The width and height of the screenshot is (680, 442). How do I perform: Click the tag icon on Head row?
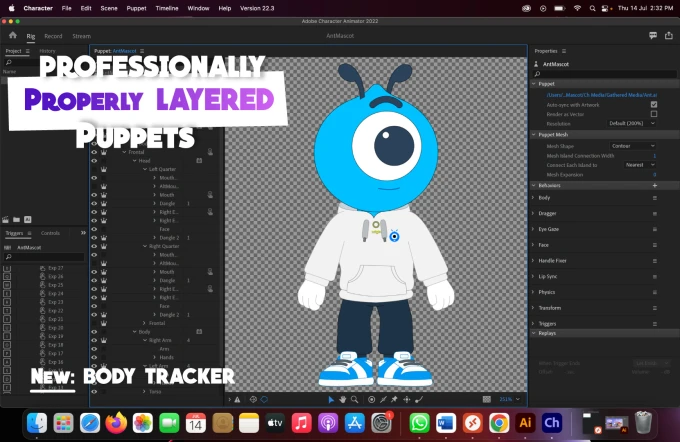pyautogui.click(x=199, y=160)
